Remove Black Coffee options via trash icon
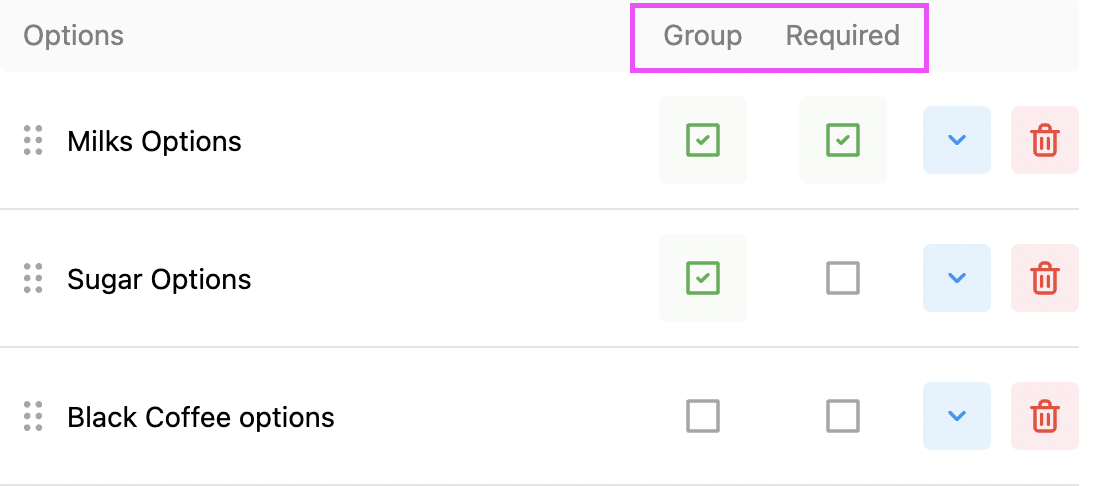The width and height of the screenshot is (1102, 486). coord(1044,416)
